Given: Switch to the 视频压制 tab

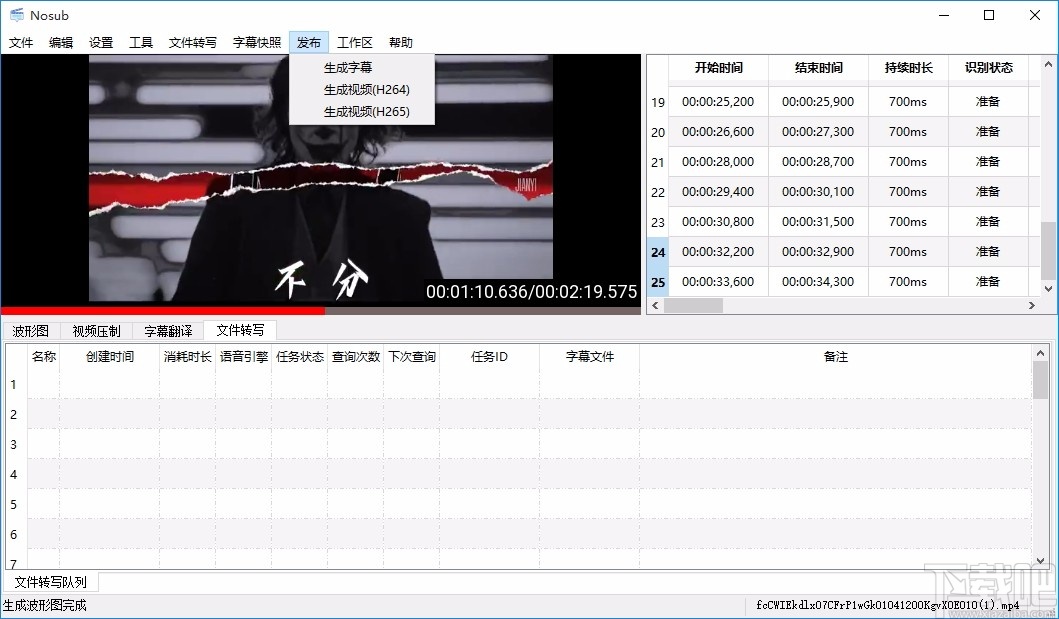Looking at the screenshot, I should point(96,331).
